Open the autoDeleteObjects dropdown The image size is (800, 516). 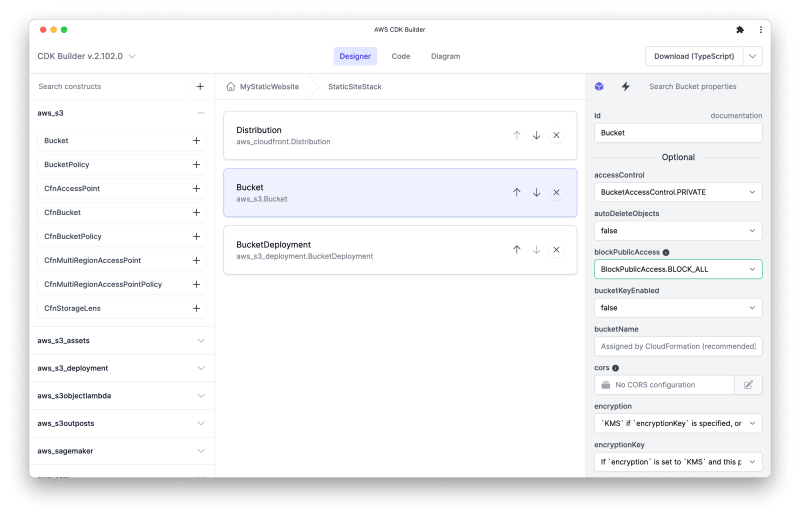click(x=678, y=231)
